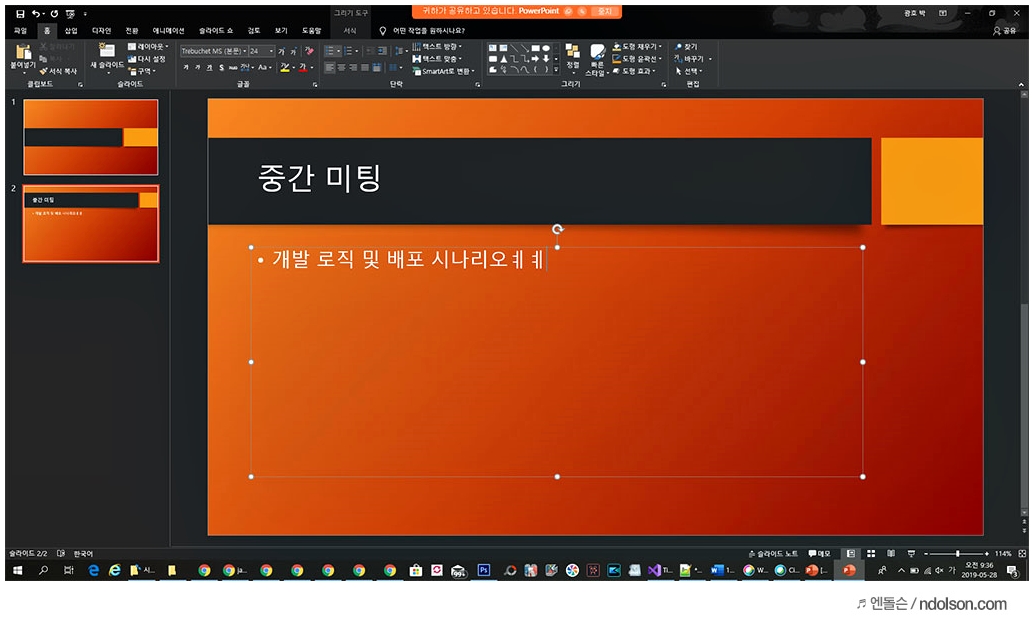Fit slide to current window
Image resolution: width=1034 pixels, height=621 pixels.
(1022, 554)
